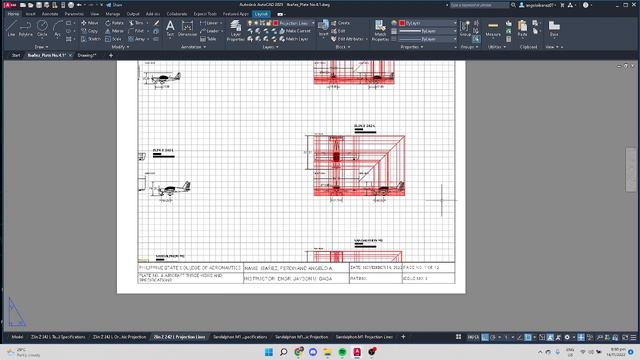The height and width of the screenshot is (360, 640).
Task: Switch to the Model layout tab
Action: 17,337
